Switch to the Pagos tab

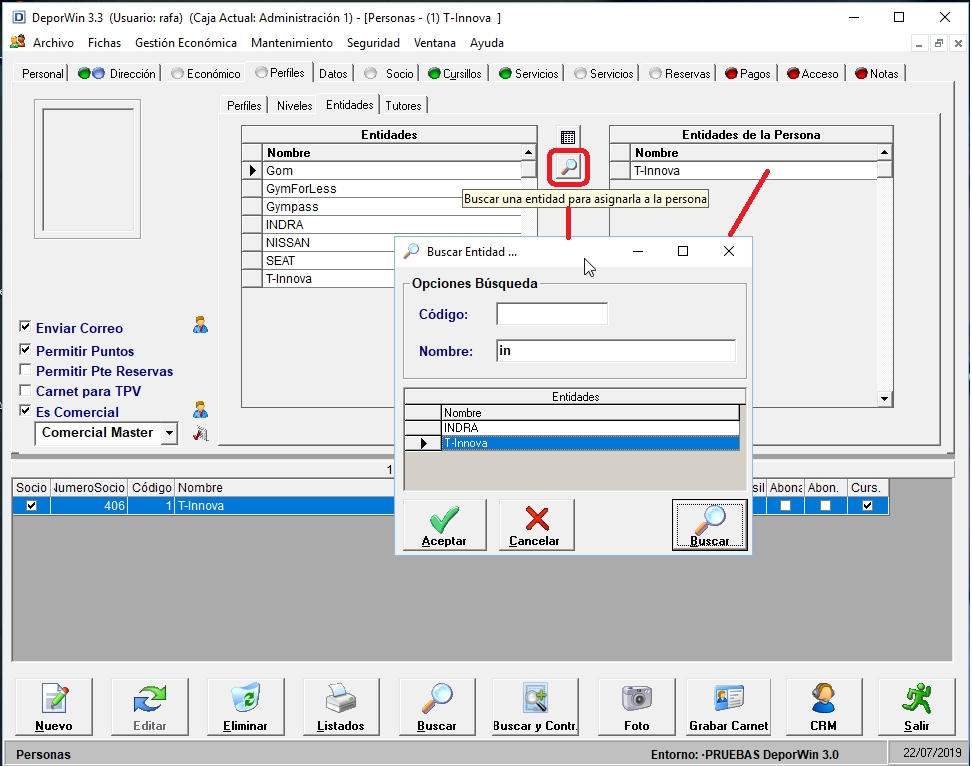click(x=748, y=74)
